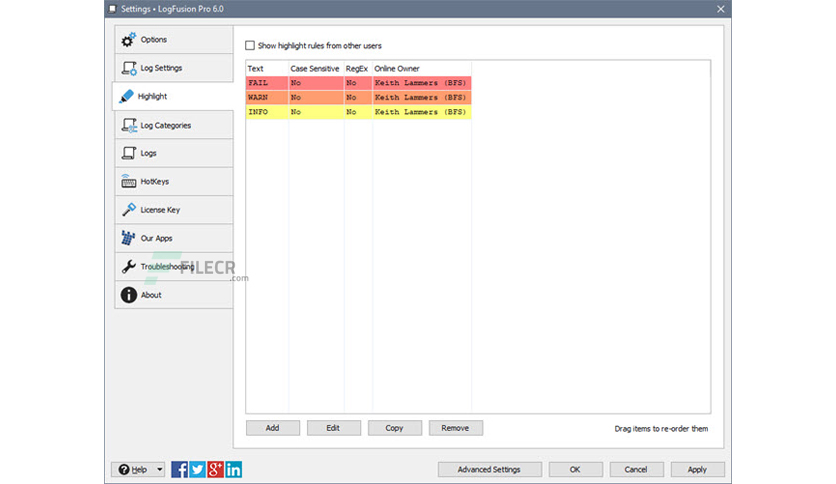Click the About info icon
The height and width of the screenshot is (484, 836).
point(128,295)
